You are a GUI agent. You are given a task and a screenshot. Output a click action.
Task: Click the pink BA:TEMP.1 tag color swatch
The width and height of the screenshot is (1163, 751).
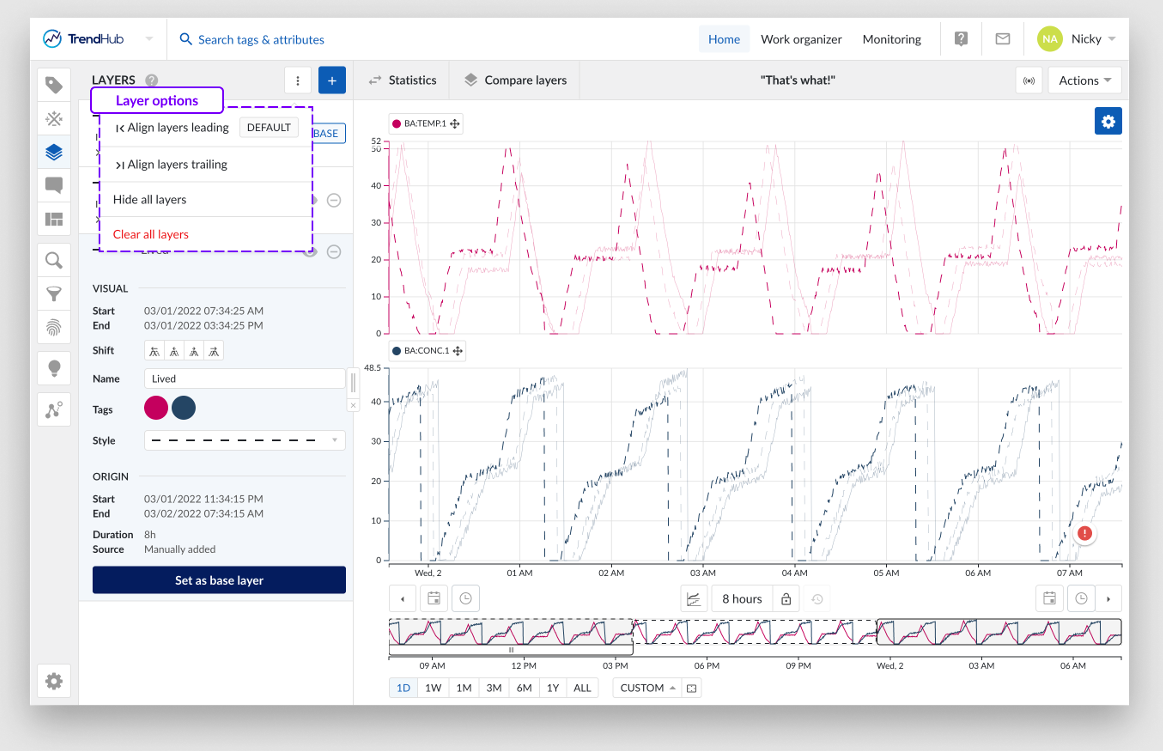click(156, 408)
